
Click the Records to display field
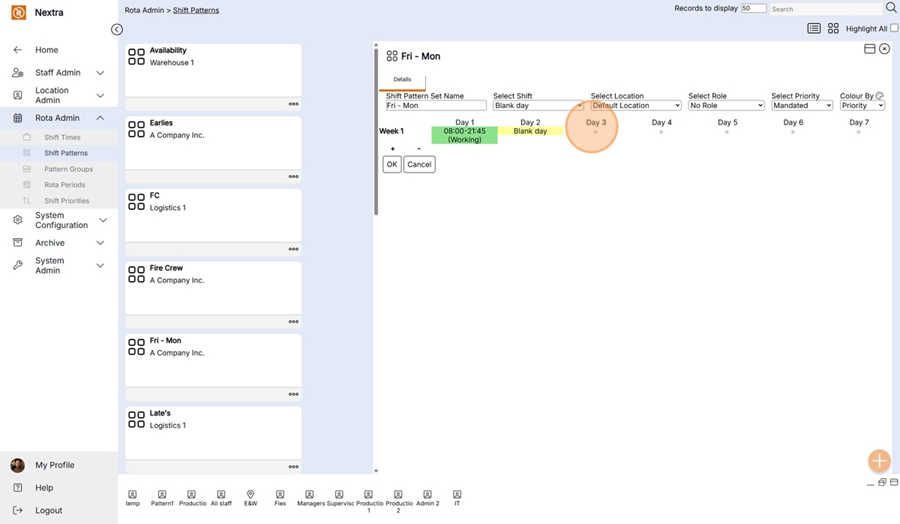pos(754,8)
